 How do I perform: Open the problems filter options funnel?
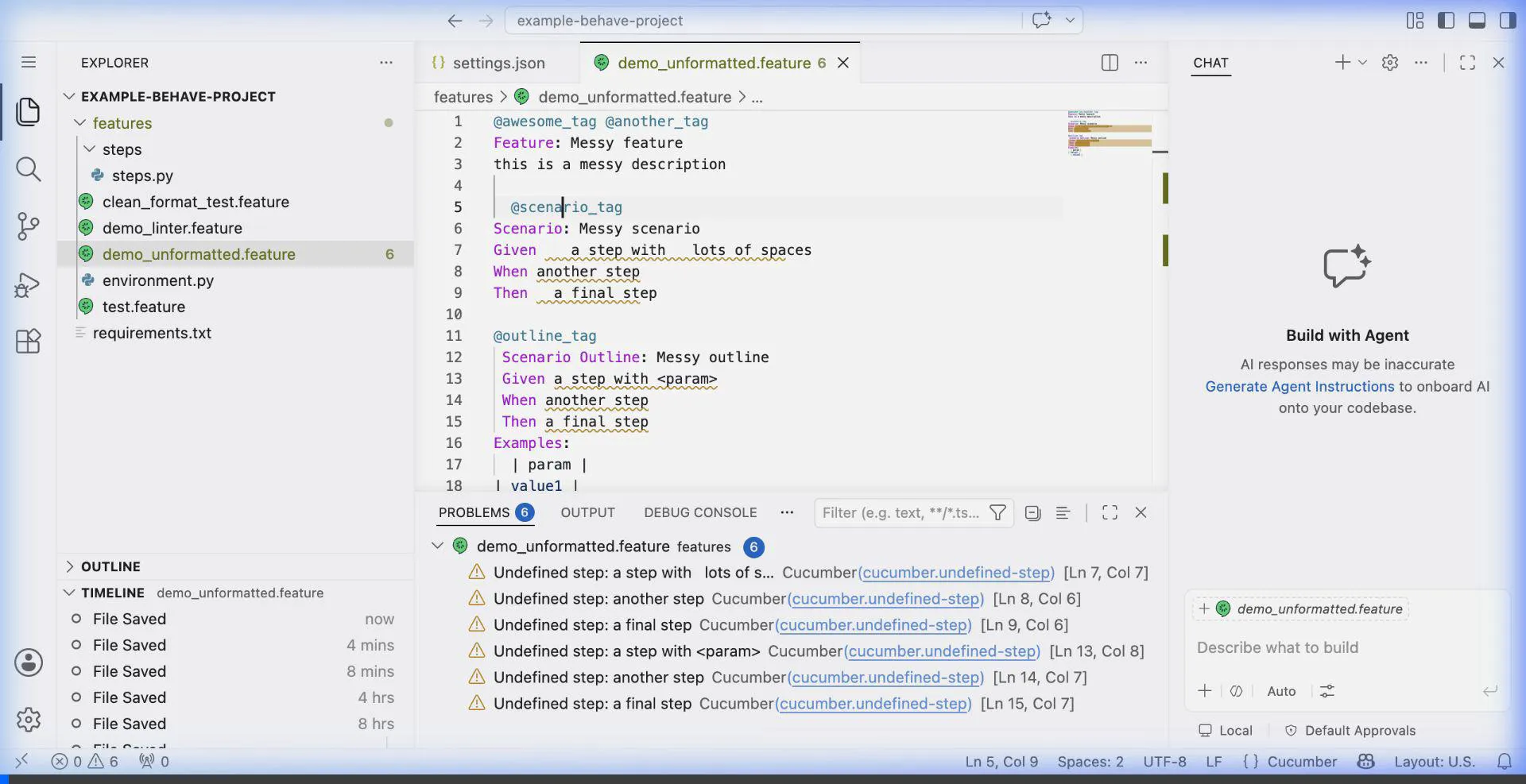pos(997,513)
